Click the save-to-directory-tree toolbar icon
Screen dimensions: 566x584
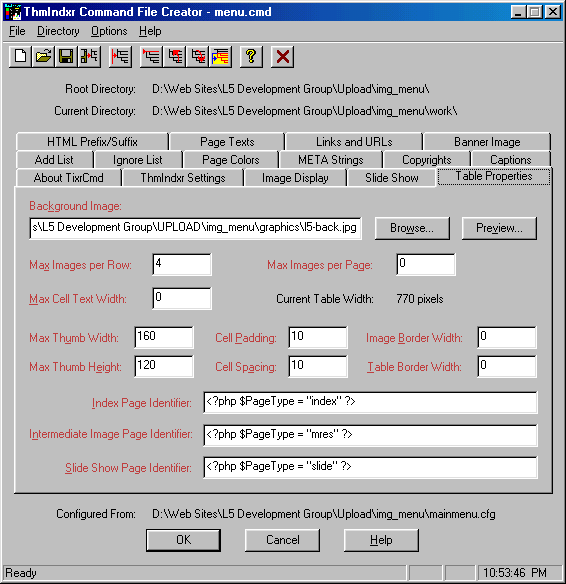click(x=89, y=57)
